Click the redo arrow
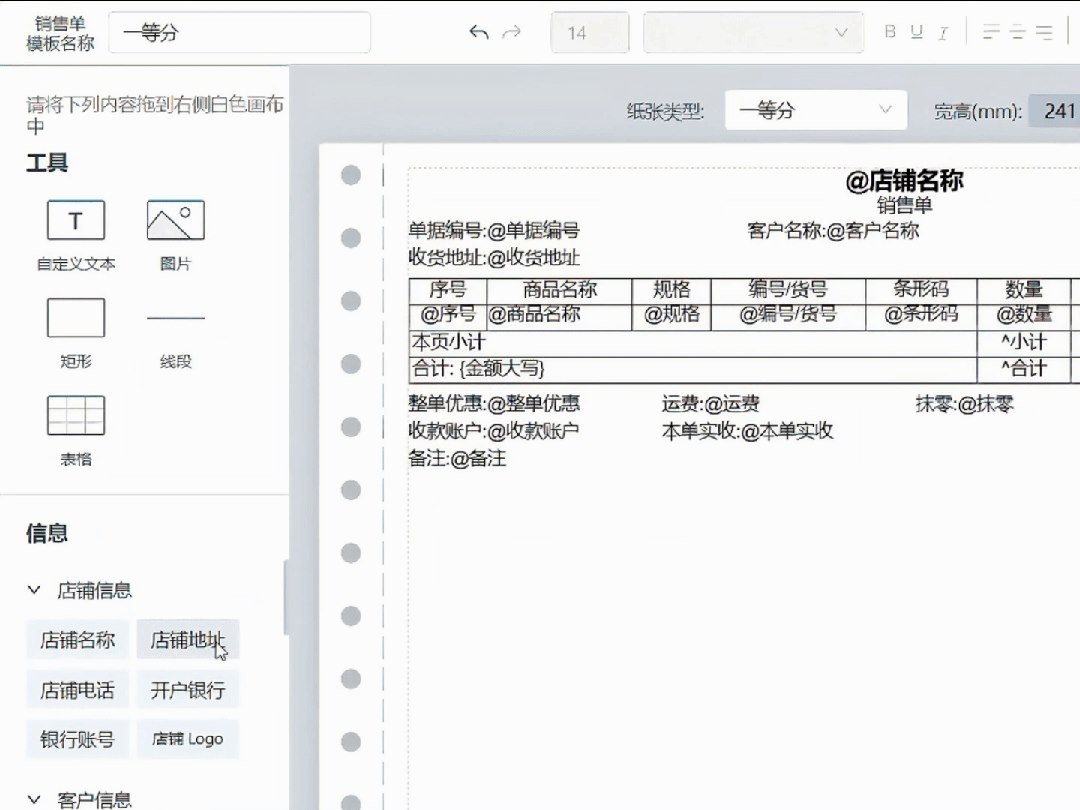Image resolution: width=1080 pixels, height=810 pixels. [x=511, y=32]
